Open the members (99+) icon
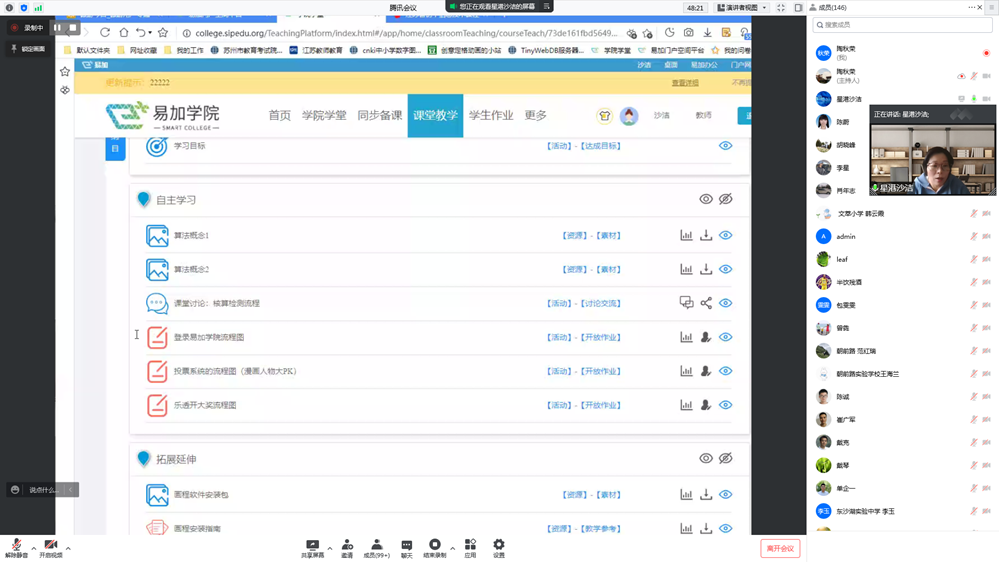The width and height of the screenshot is (999, 562). tap(377, 547)
